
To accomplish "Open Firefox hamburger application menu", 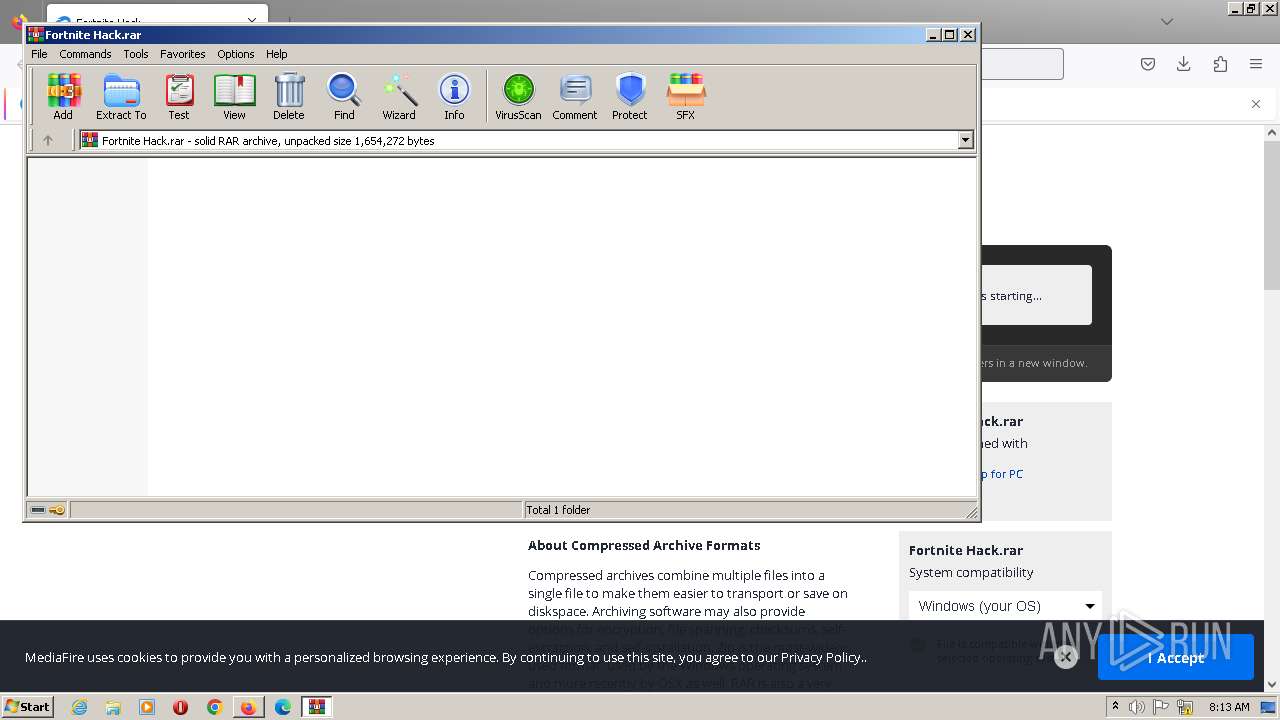I will click(1256, 64).
